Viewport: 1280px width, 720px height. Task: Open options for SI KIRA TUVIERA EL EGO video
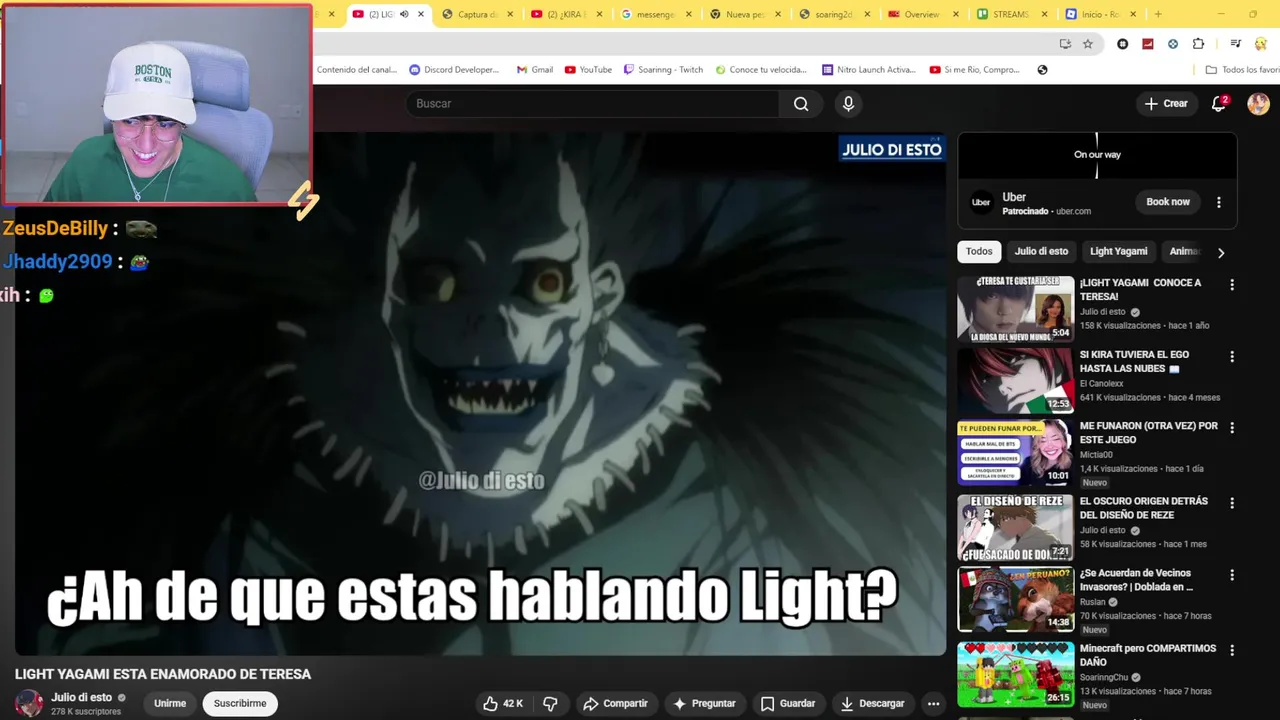pos(1232,357)
